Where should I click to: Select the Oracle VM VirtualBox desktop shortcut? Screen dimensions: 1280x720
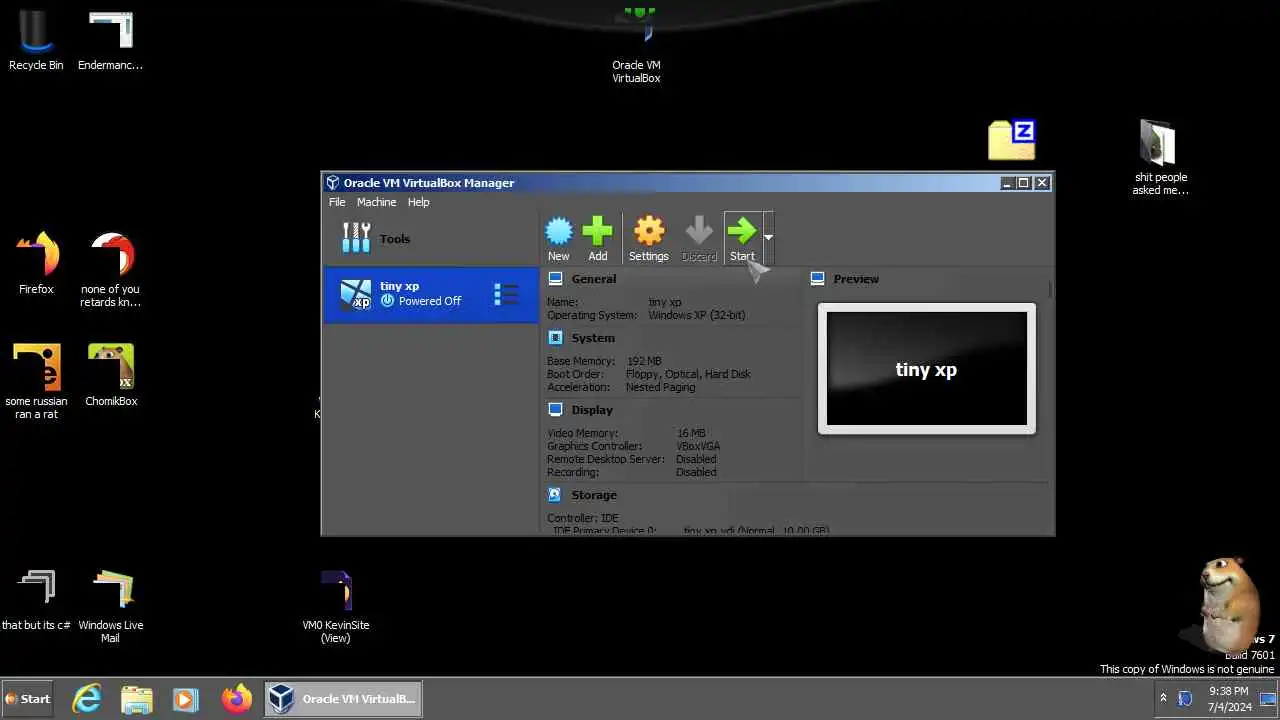pyautogui.click(x=636, y=45)
